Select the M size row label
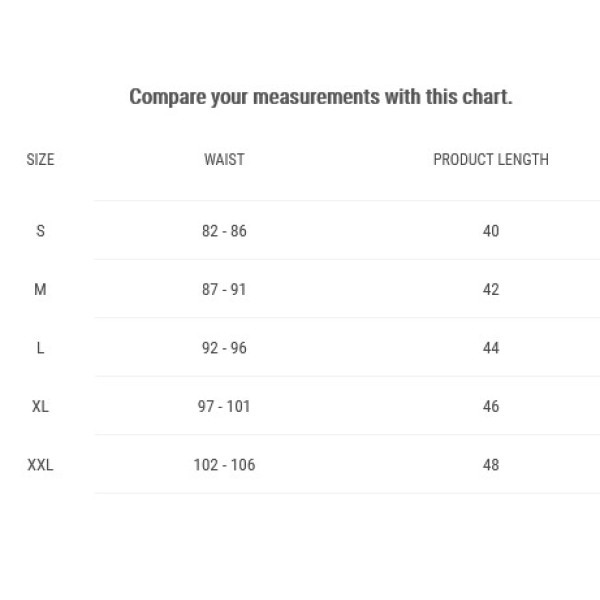This screenshot has height=600, width=600. [40, 289]
